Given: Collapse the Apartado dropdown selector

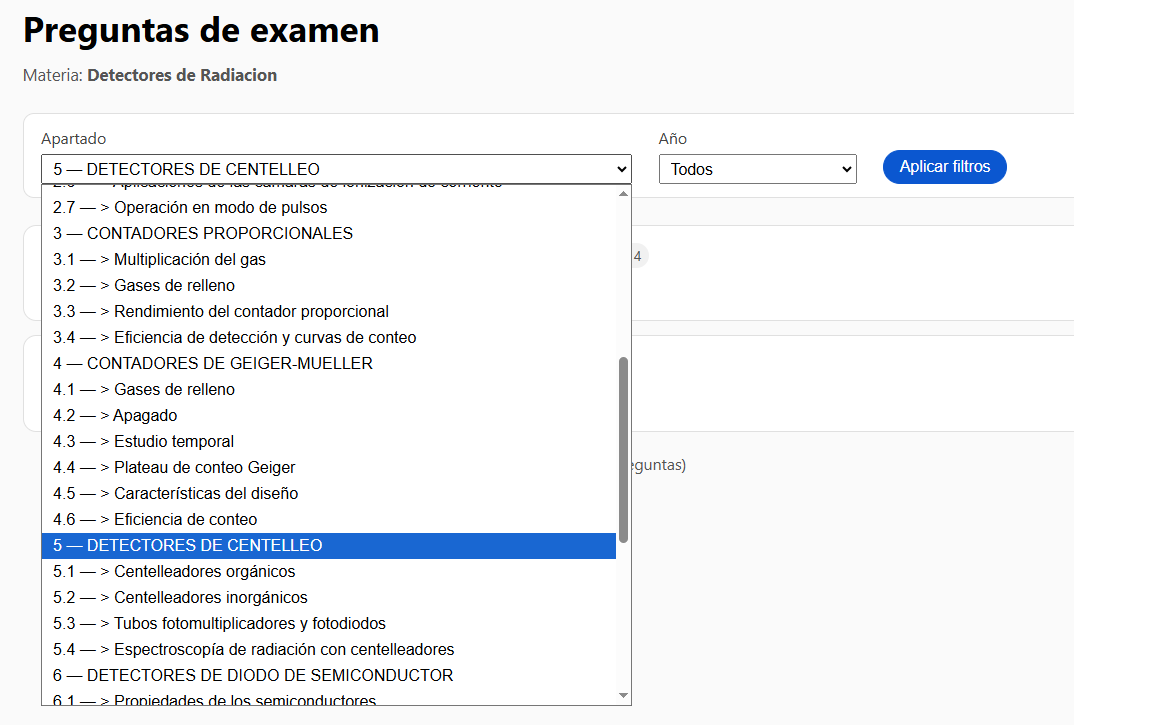Looking at the screenshot, I should point(336,169).
